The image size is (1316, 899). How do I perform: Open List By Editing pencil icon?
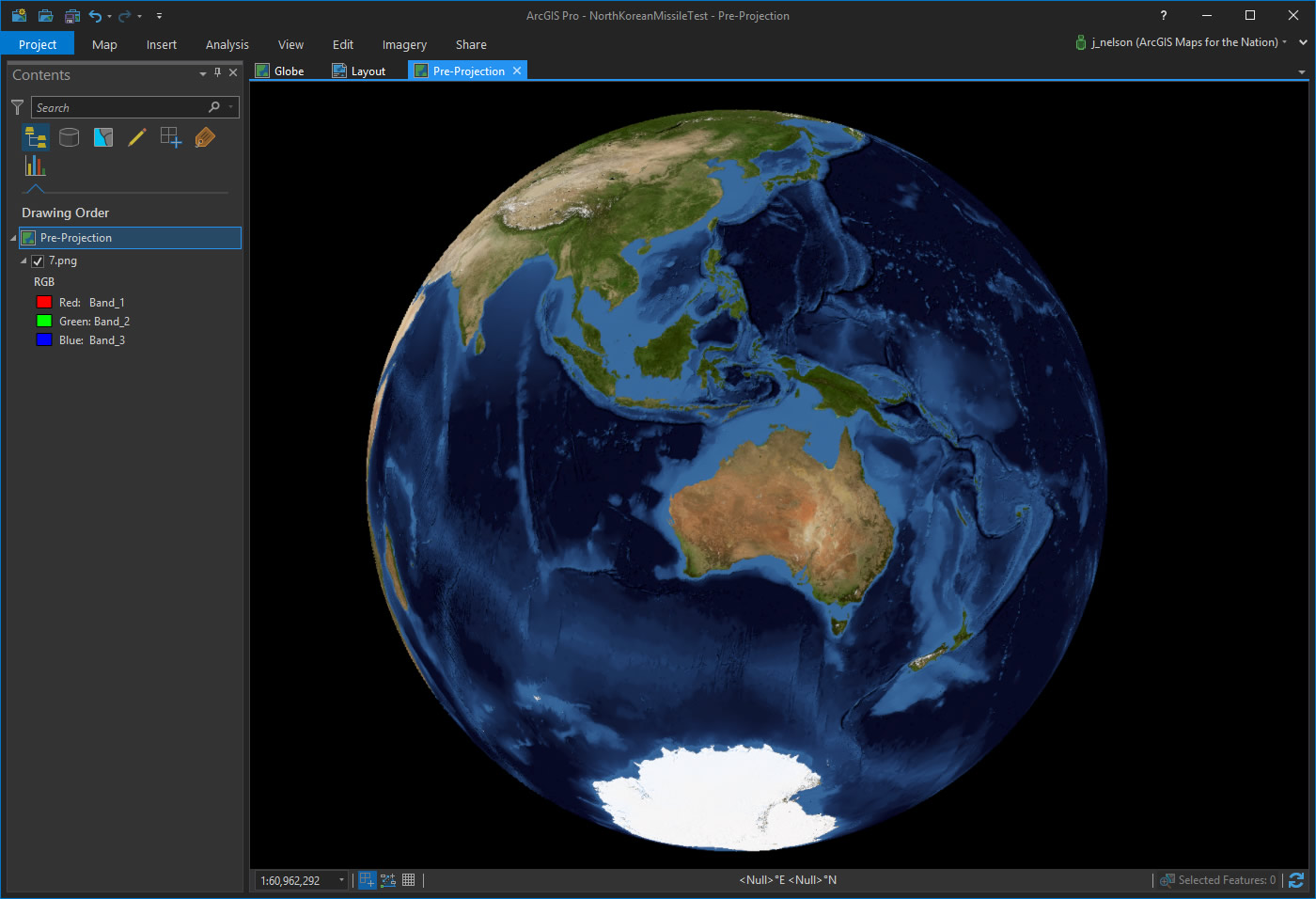tap(137, 138)
